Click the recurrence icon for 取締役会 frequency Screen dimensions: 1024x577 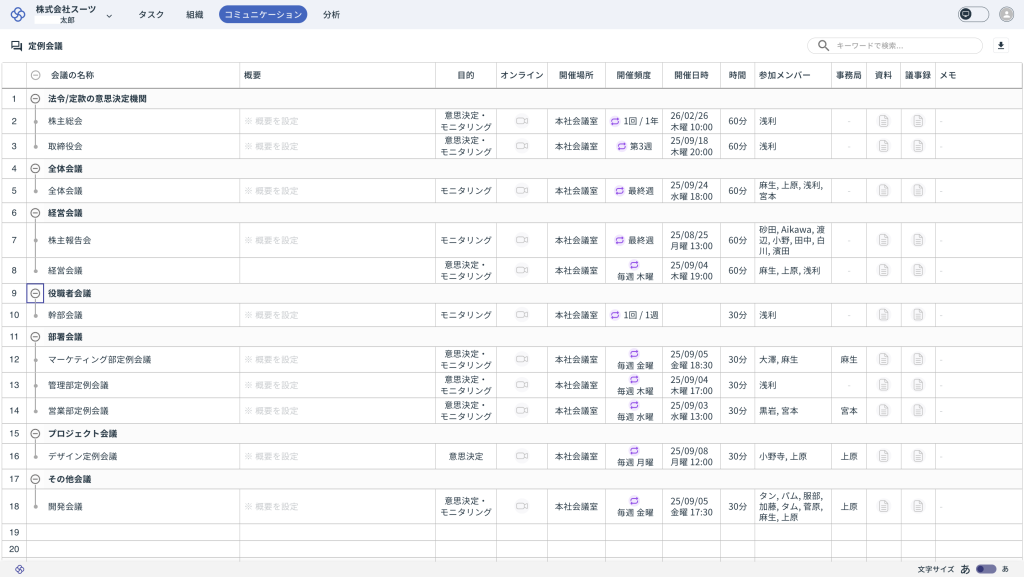pos(622,146)
